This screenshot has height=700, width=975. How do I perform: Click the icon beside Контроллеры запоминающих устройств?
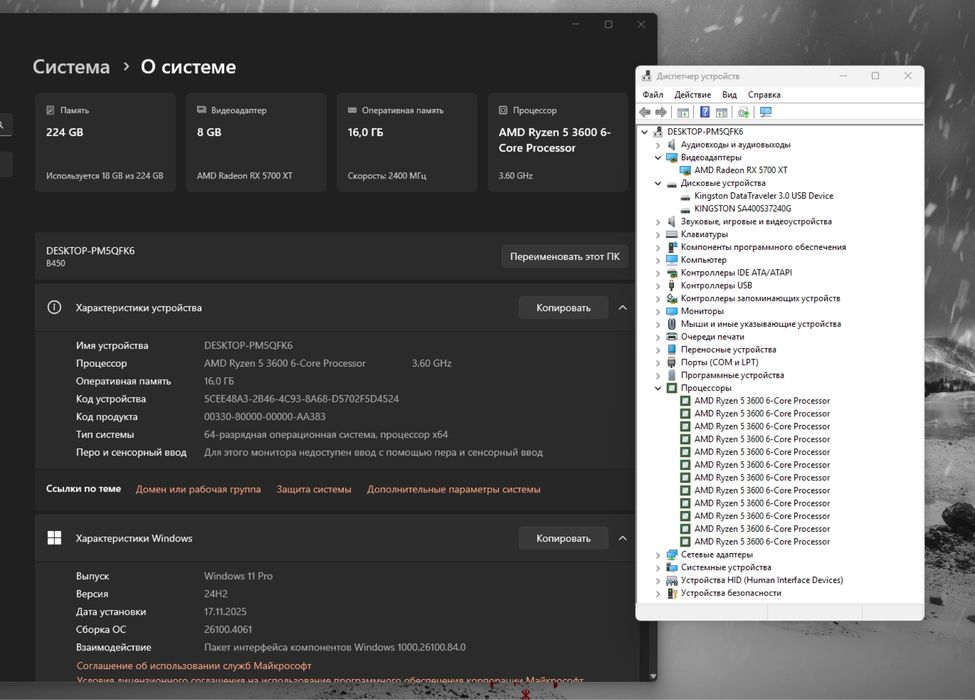click(x=672, y=298)
